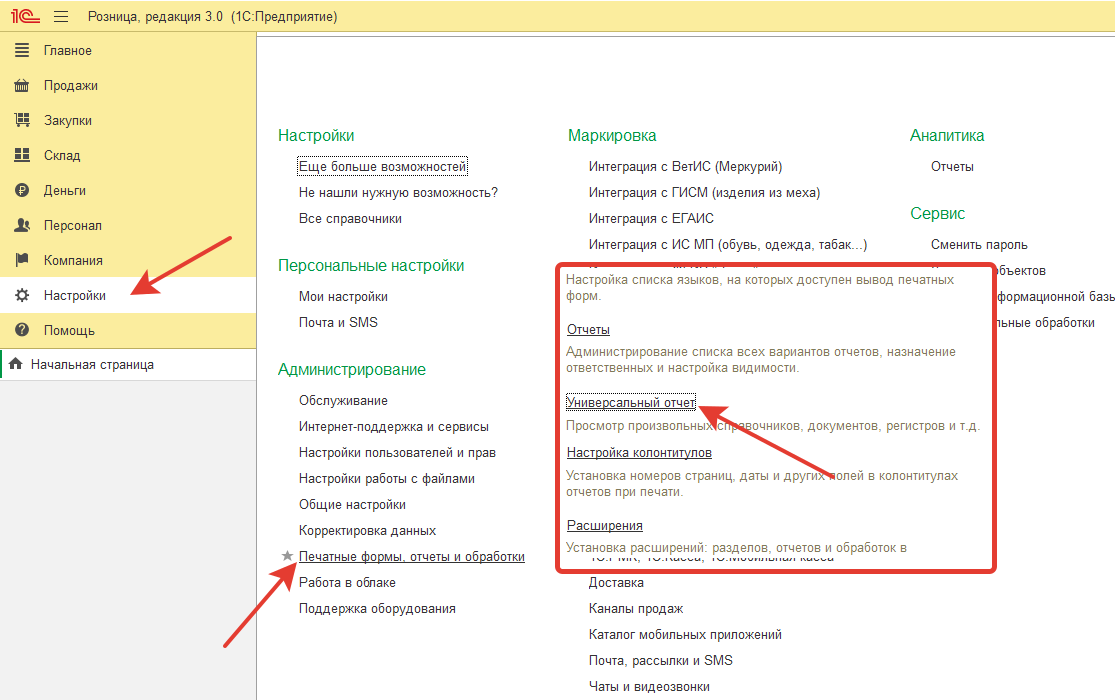The height and width of the screenshot is (700, 1115).
Task: Open Настройки пользователей и прав
Action: 397,453
